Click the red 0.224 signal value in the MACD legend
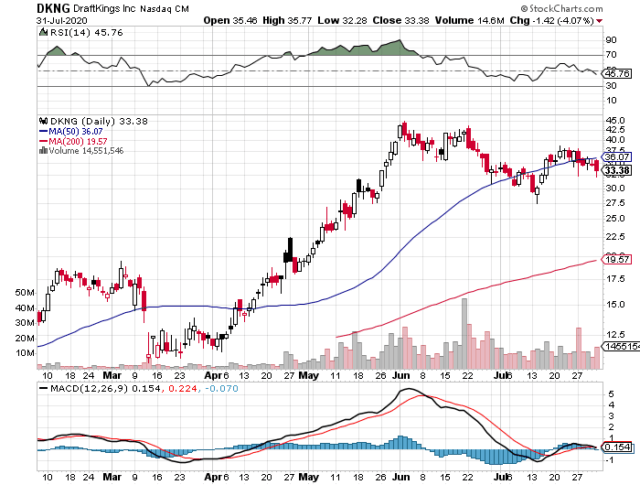Image resolution: width=640 pixels, height=485 pixels. coord(182,388)
